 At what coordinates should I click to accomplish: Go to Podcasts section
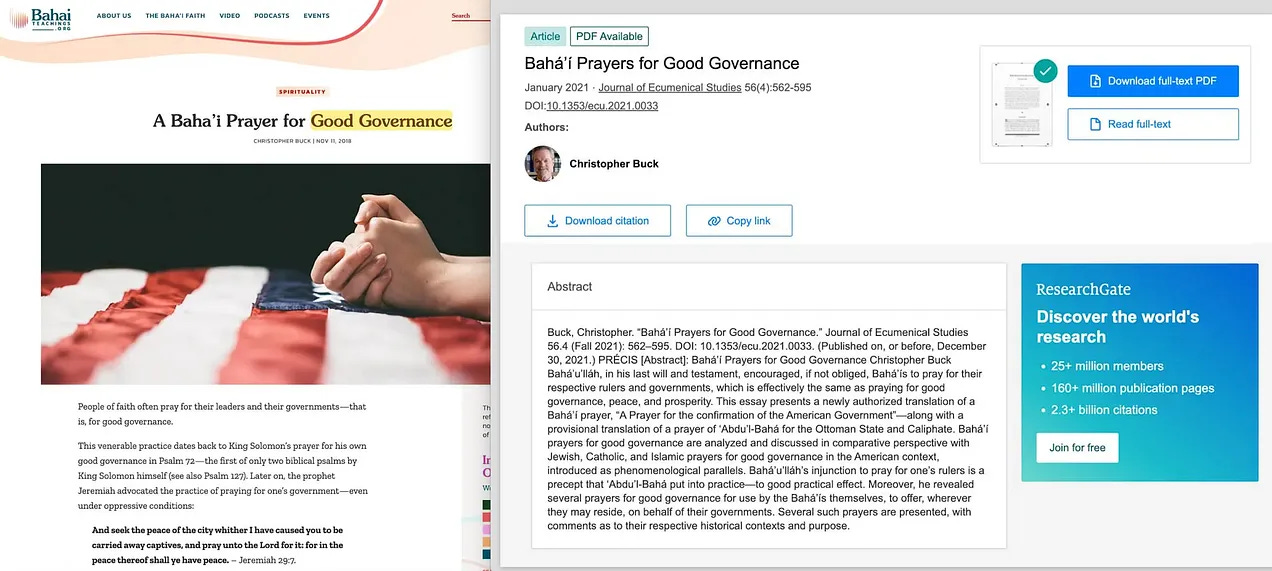[x=272, y=16]
